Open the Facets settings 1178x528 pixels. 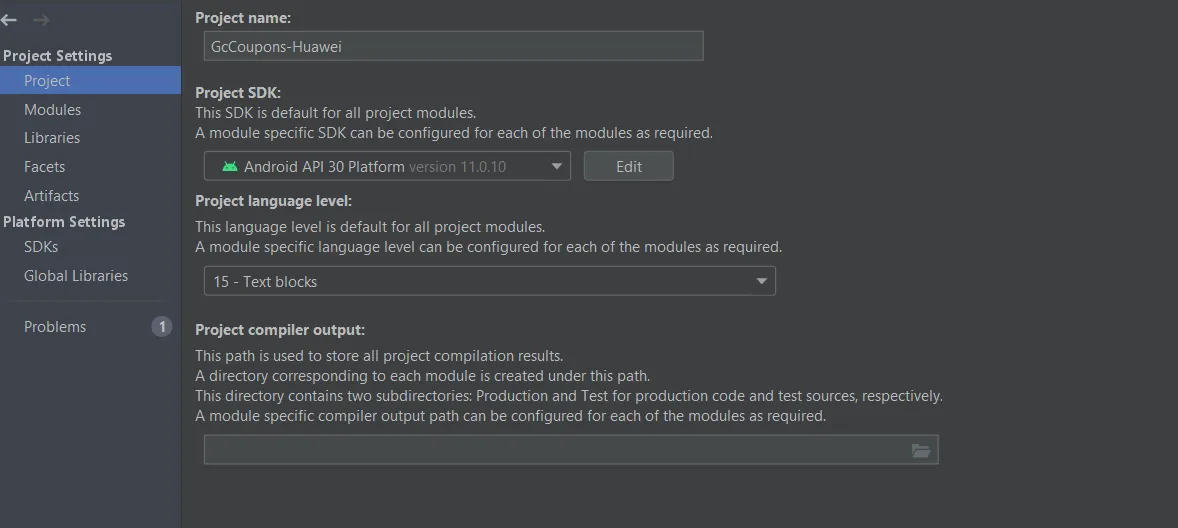(x=44, y=167)
